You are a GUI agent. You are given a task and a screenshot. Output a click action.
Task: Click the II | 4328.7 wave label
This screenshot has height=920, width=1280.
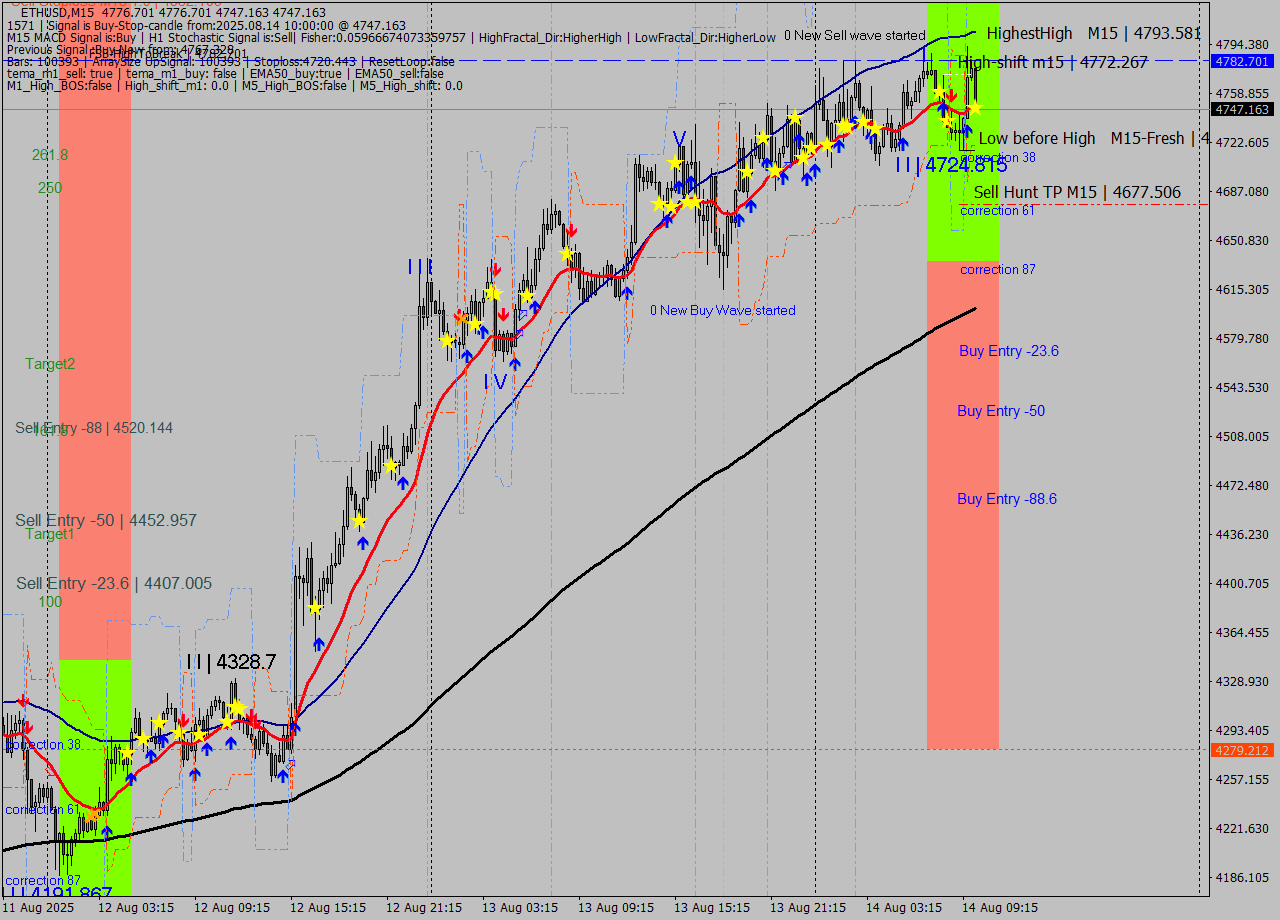point(231,662)
